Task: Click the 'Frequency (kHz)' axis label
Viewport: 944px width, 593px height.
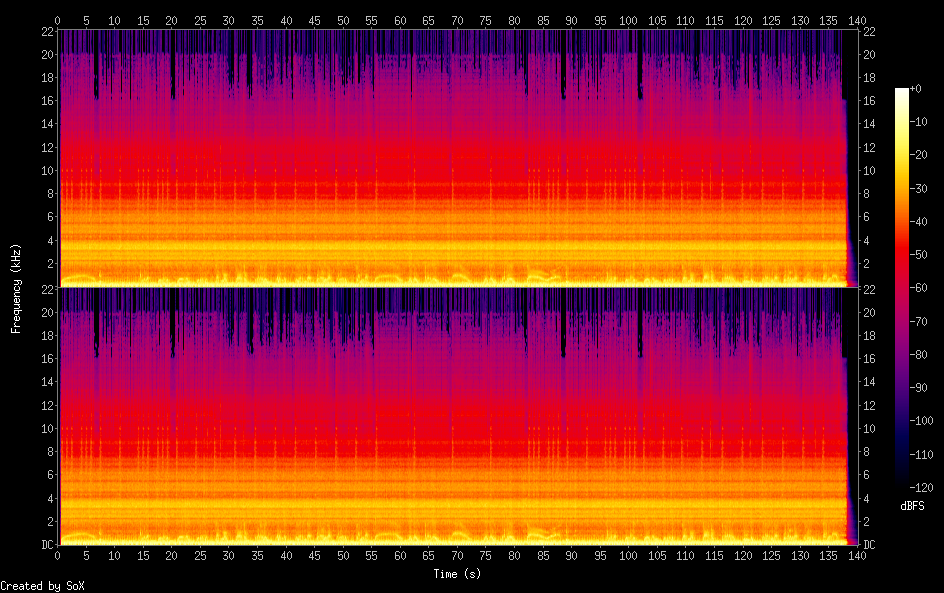Action: tap(16, 288)
